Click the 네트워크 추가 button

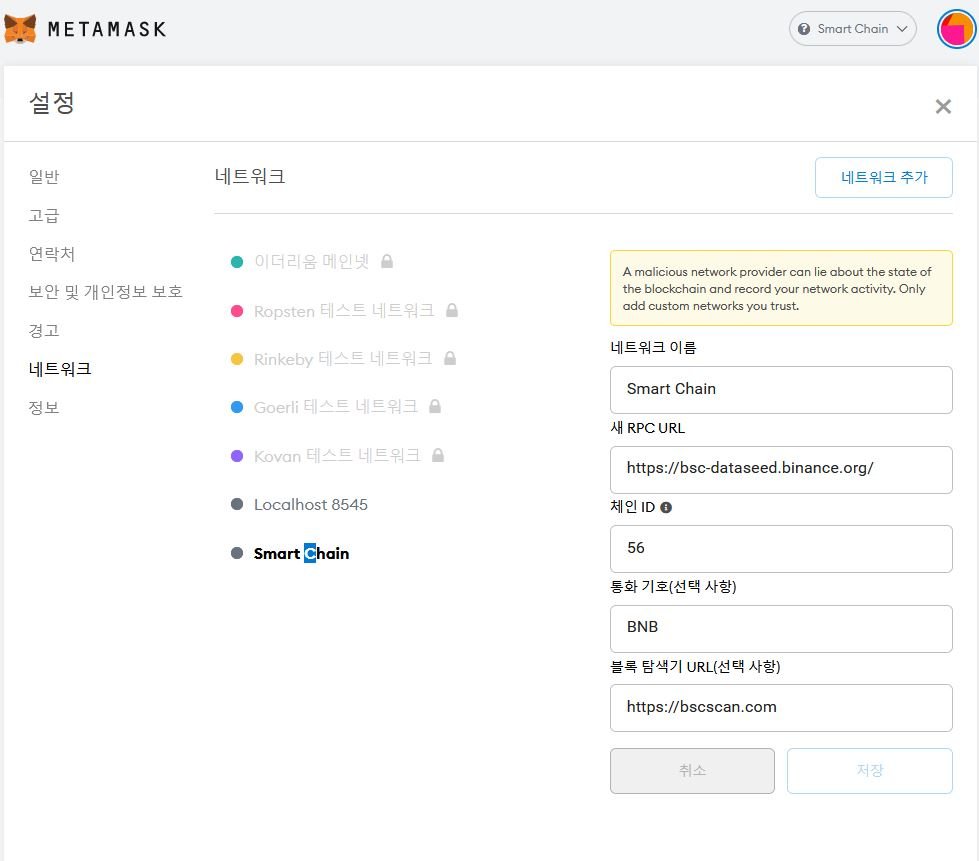883,177
